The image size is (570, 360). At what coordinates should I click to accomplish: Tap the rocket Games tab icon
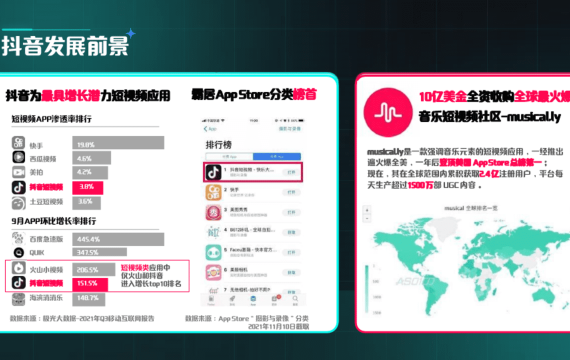coord(232,300)
